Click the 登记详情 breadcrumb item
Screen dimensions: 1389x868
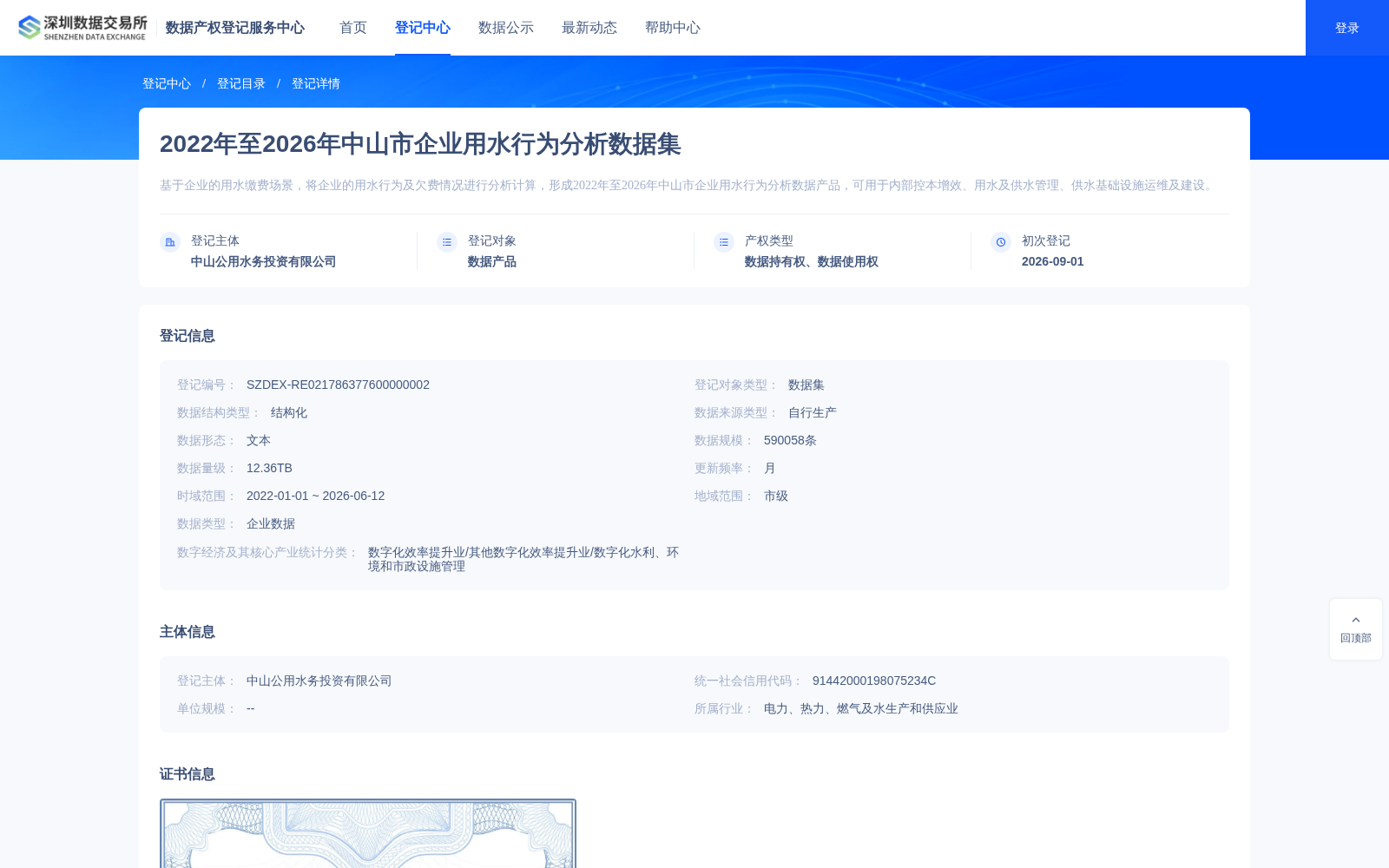pos(316,83)
